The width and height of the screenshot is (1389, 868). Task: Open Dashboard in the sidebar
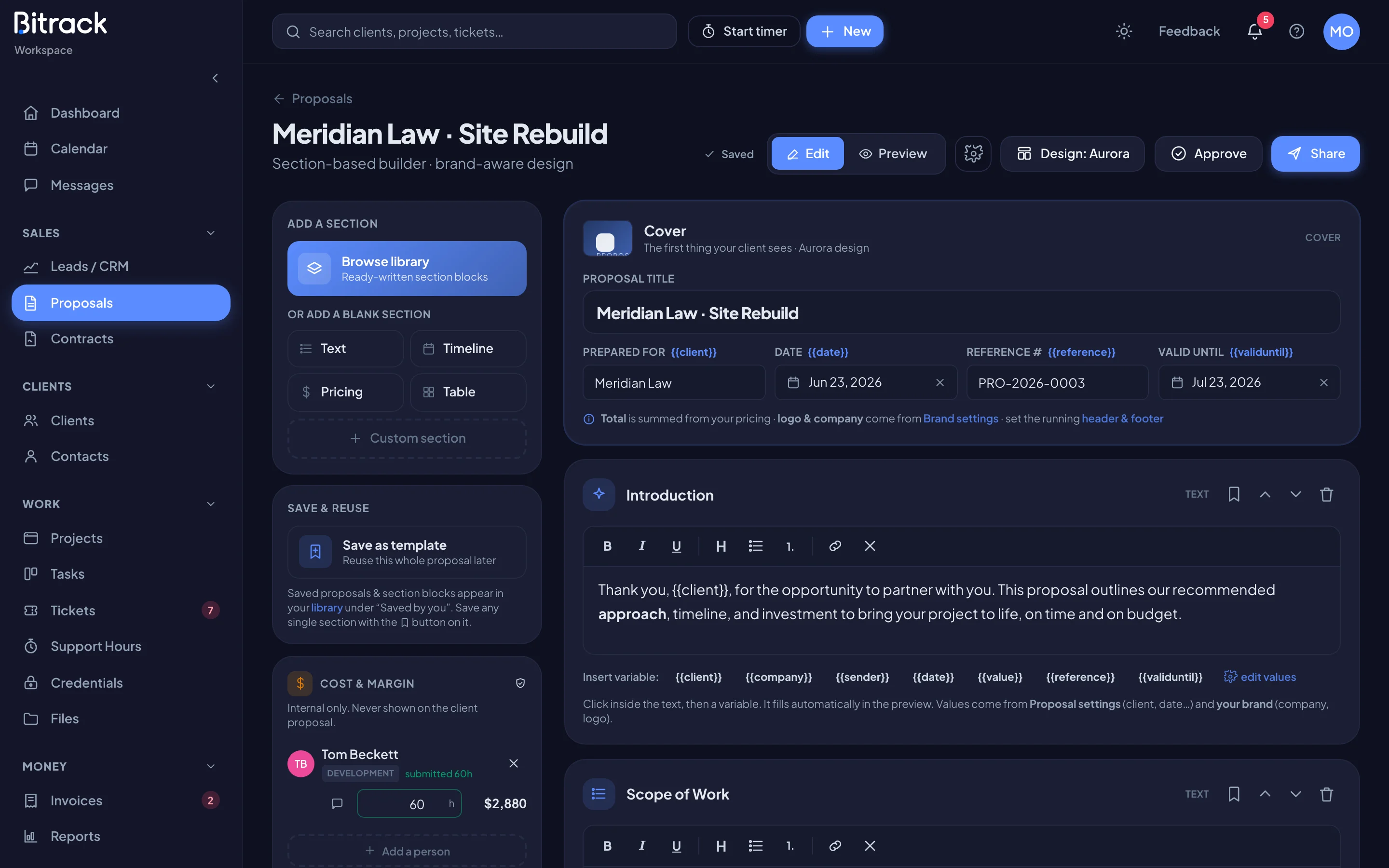point(121,113)
